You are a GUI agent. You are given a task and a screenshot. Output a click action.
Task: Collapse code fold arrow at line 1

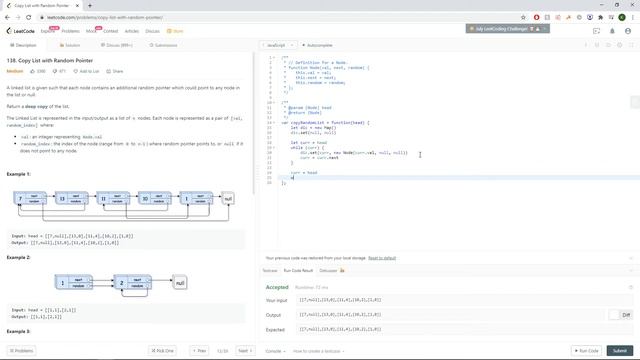point(274,58)
